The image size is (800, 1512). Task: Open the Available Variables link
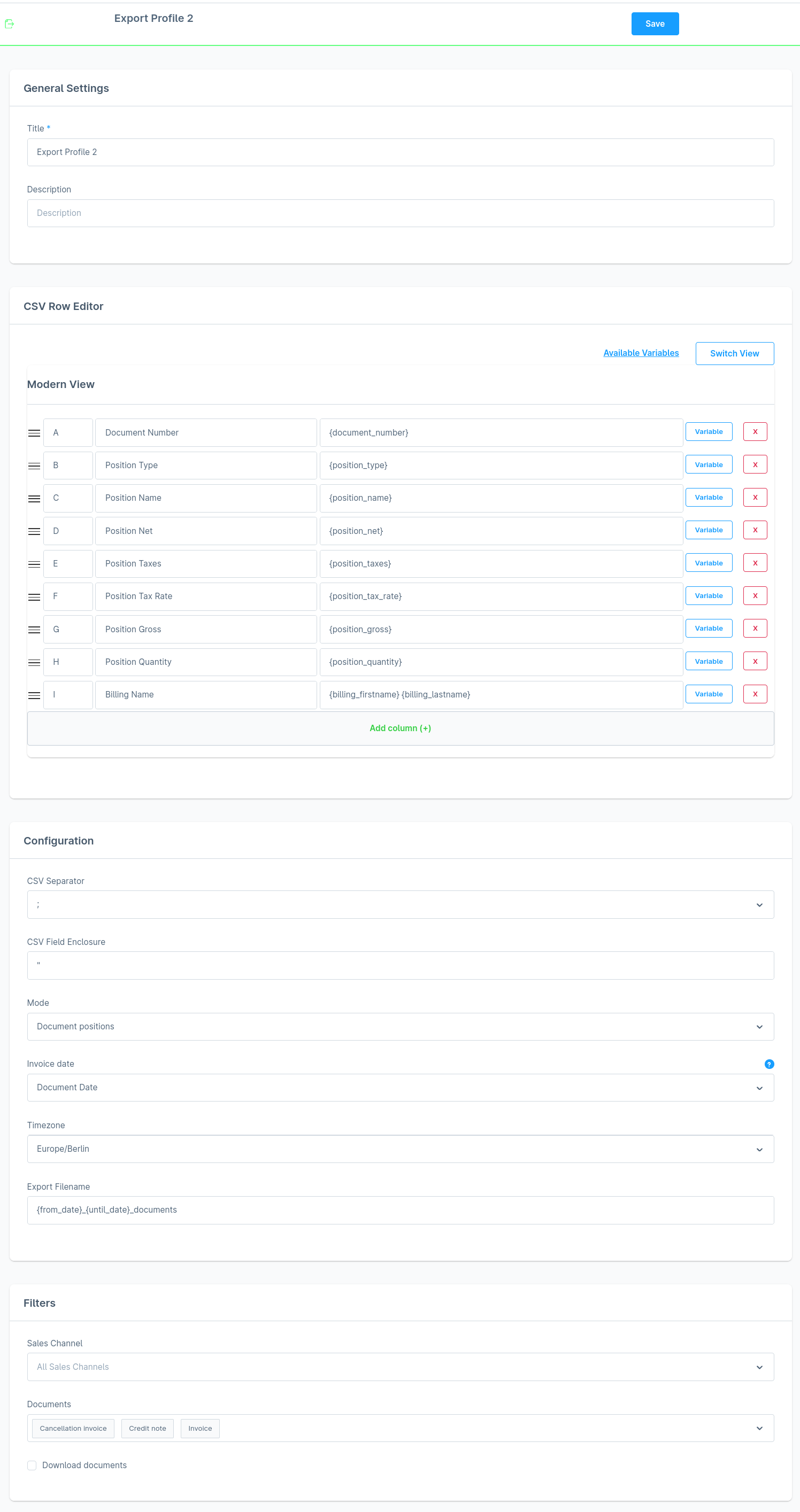coord(641,353)
